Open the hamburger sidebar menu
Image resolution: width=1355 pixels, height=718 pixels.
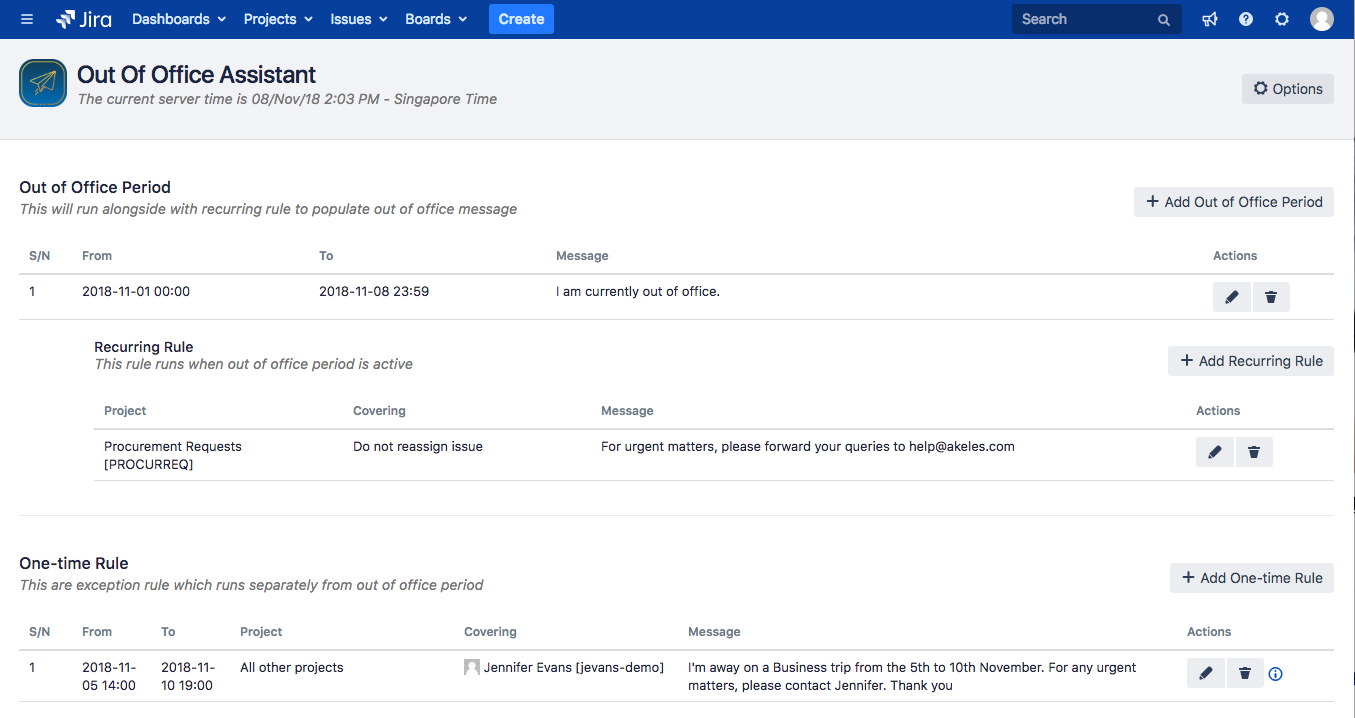click(x=27, y=19)
